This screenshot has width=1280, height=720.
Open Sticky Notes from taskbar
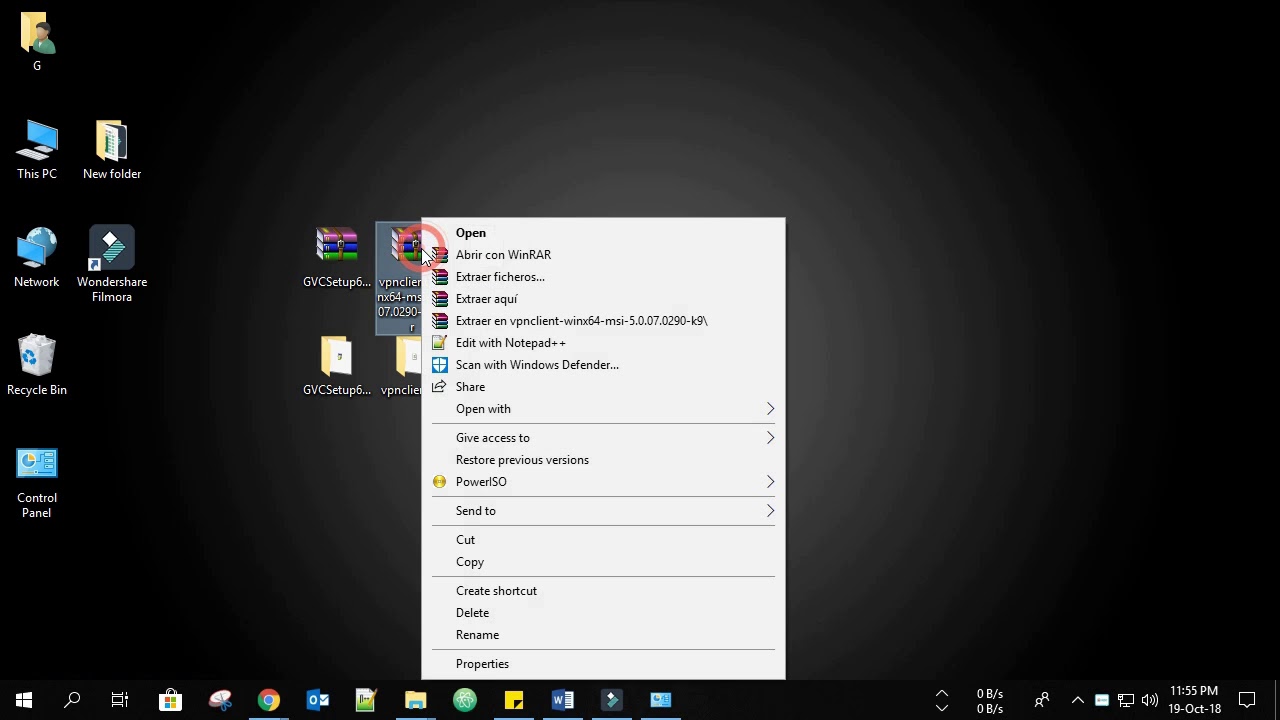pos(513,700)
